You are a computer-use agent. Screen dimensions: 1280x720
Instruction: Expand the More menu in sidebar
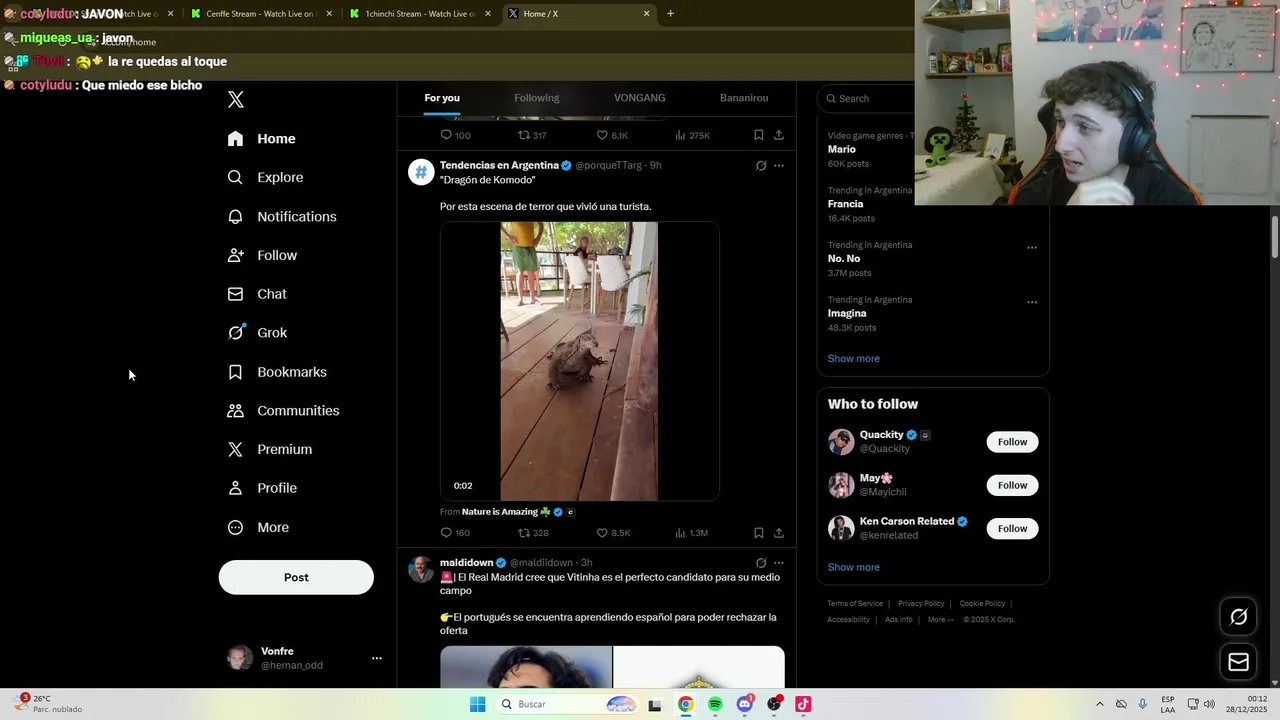click(259, 527)
